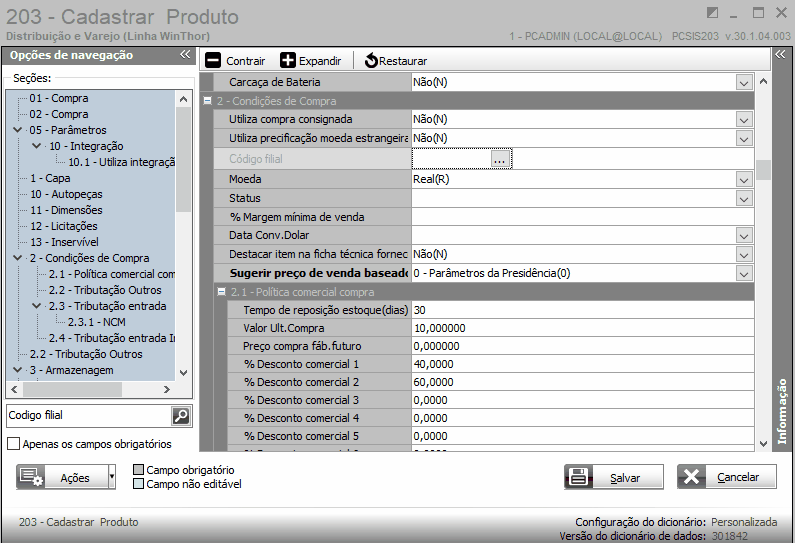This screenshot has height=543, width=795.
Task: Collapse section 2 - Condições de Compra header
Action: (x=207, y=100)
